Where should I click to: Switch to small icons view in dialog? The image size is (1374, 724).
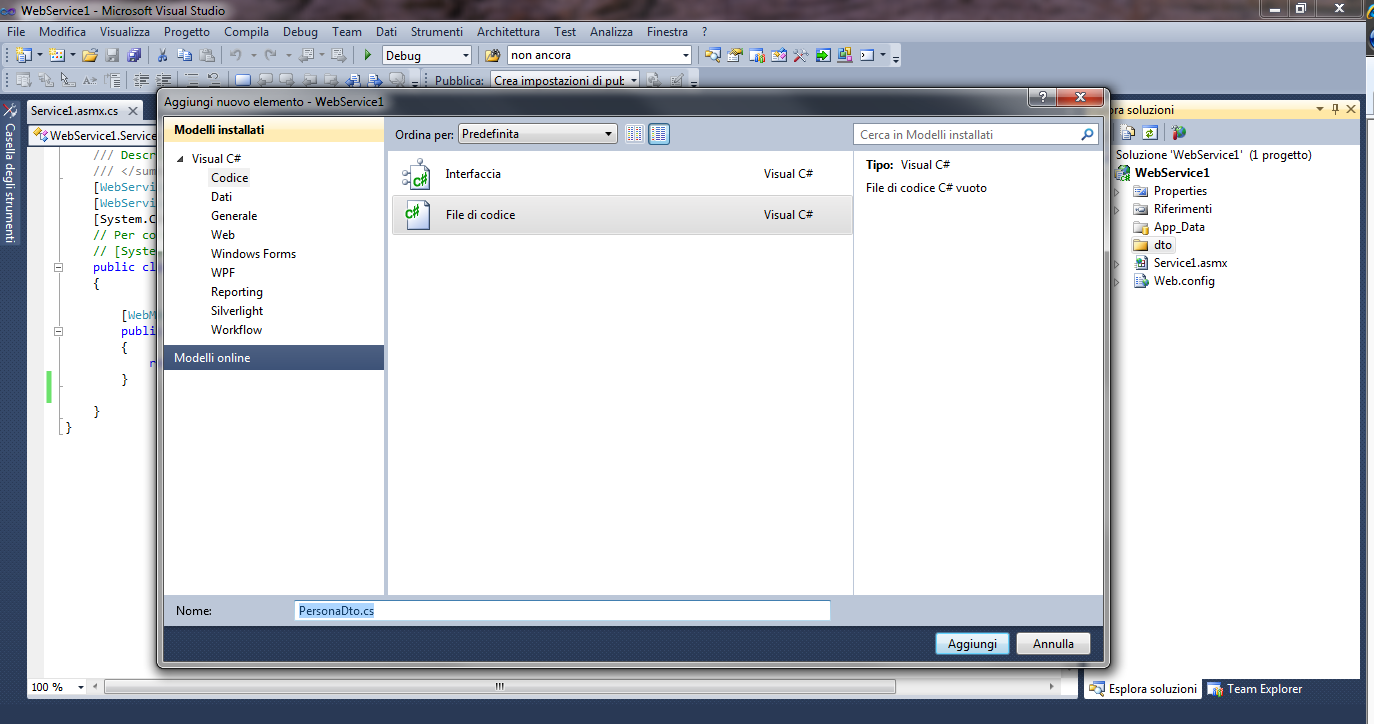click(x=635, y=134)
